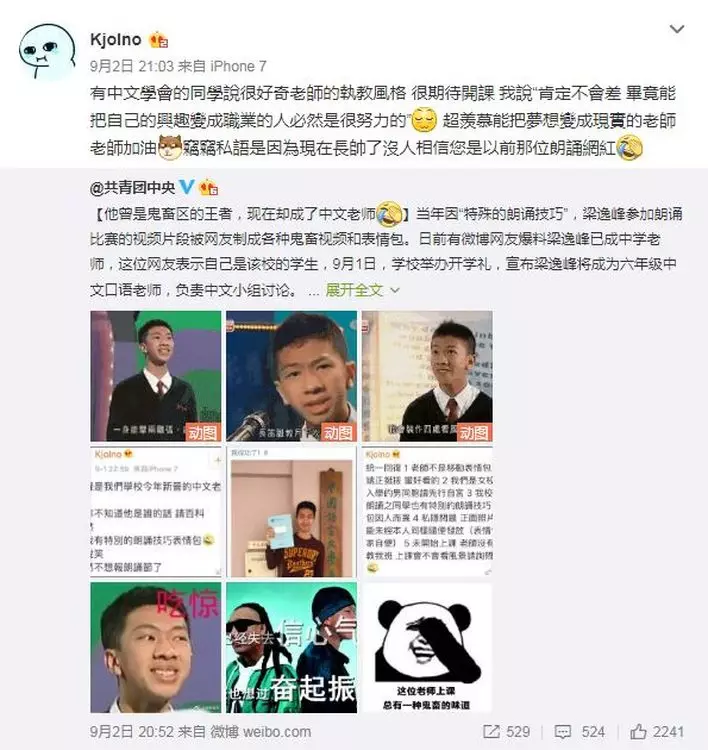The width and height of the screenshot is (708, 750).
Task: Click the repost icon showing 529
Action: click(x=491, y=732)
